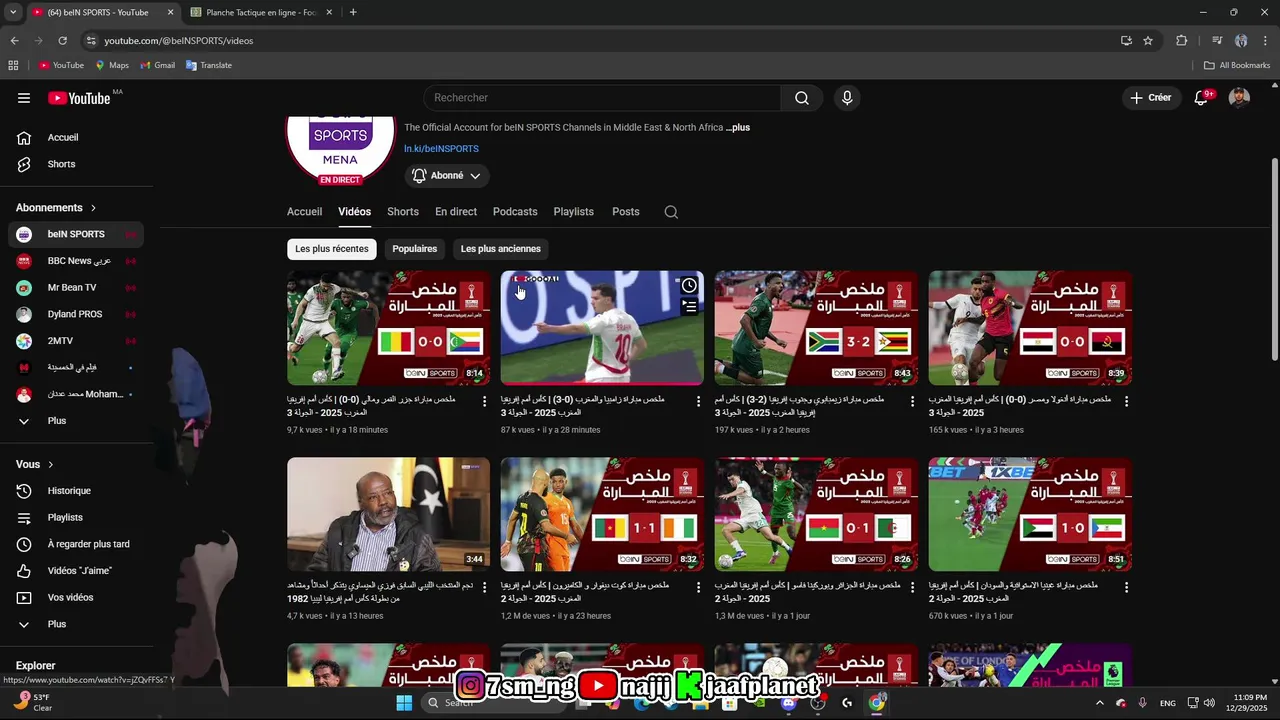Open options menu for 165 k vues video
Image resolution: width=1280 pixels, height=720 pixels.
click(1126, 401)
